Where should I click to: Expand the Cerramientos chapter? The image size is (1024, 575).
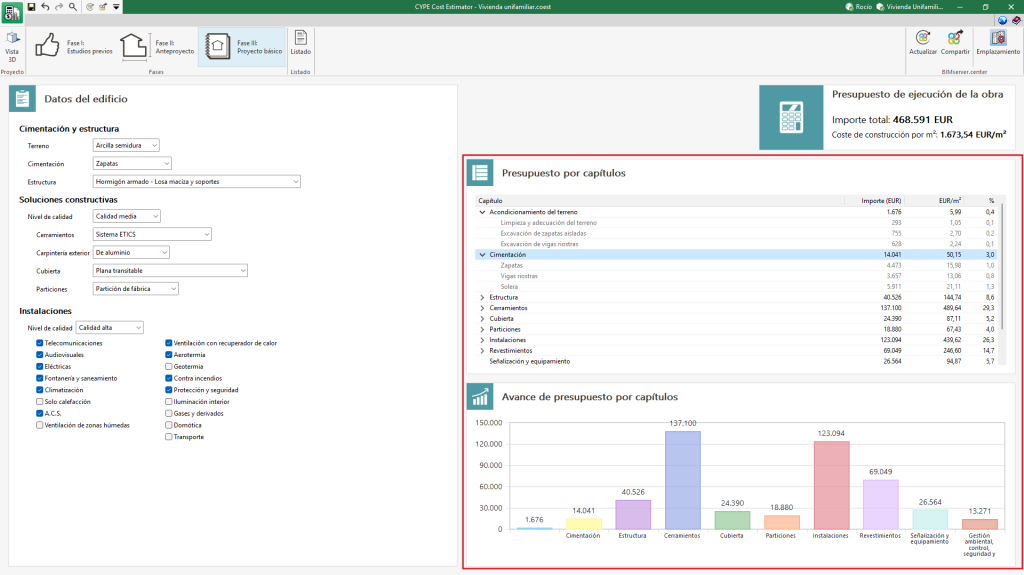[x=483, y=308]
